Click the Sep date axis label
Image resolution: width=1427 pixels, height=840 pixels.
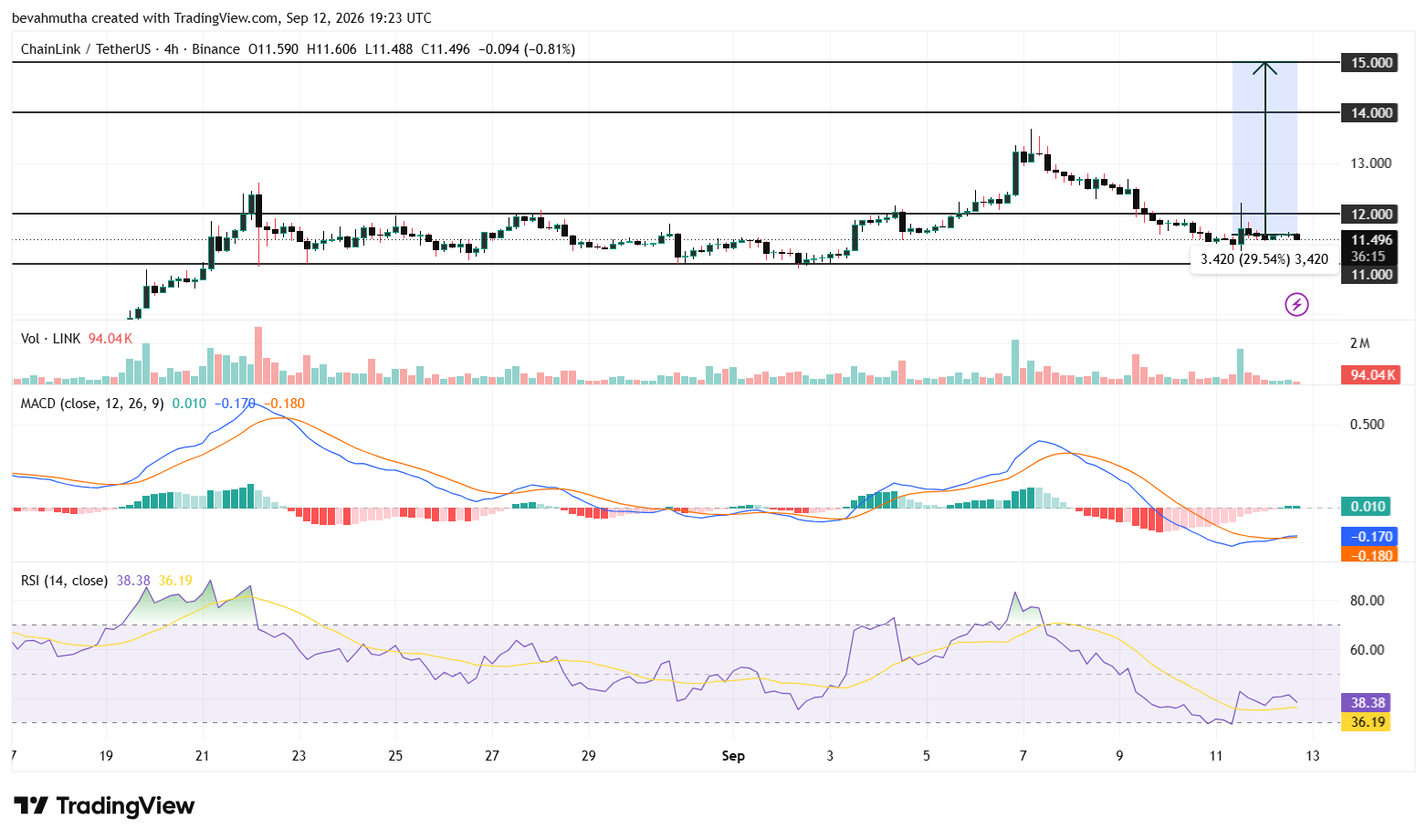point(733,756)
